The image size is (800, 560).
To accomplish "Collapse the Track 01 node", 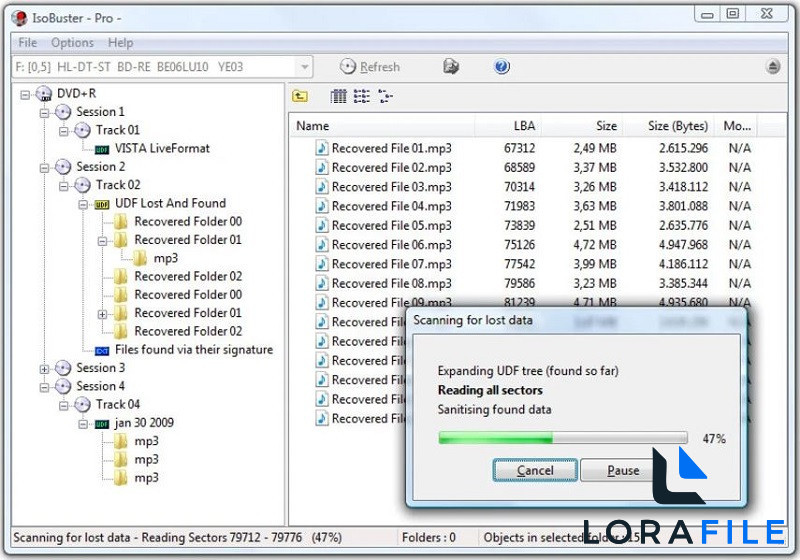I will click(64, 131).
